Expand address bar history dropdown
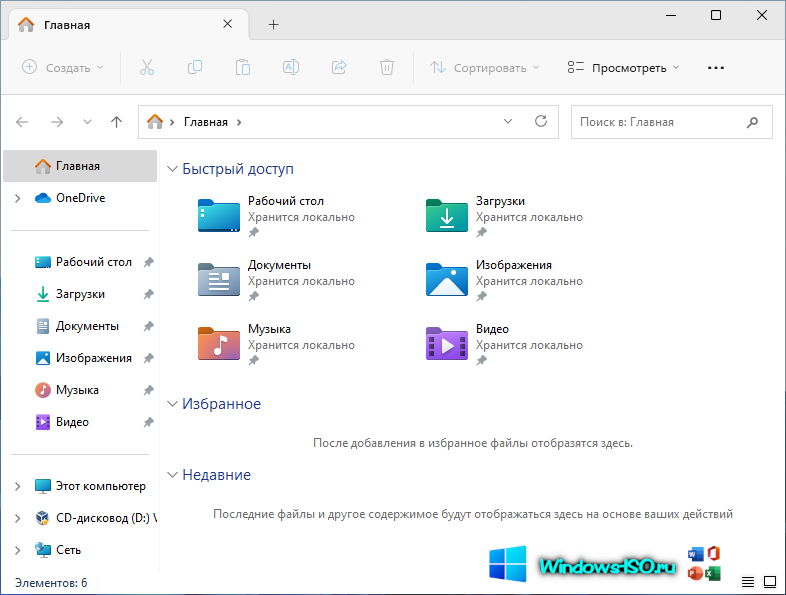This screenshot has width=786, height=595. tap(508, 121)
